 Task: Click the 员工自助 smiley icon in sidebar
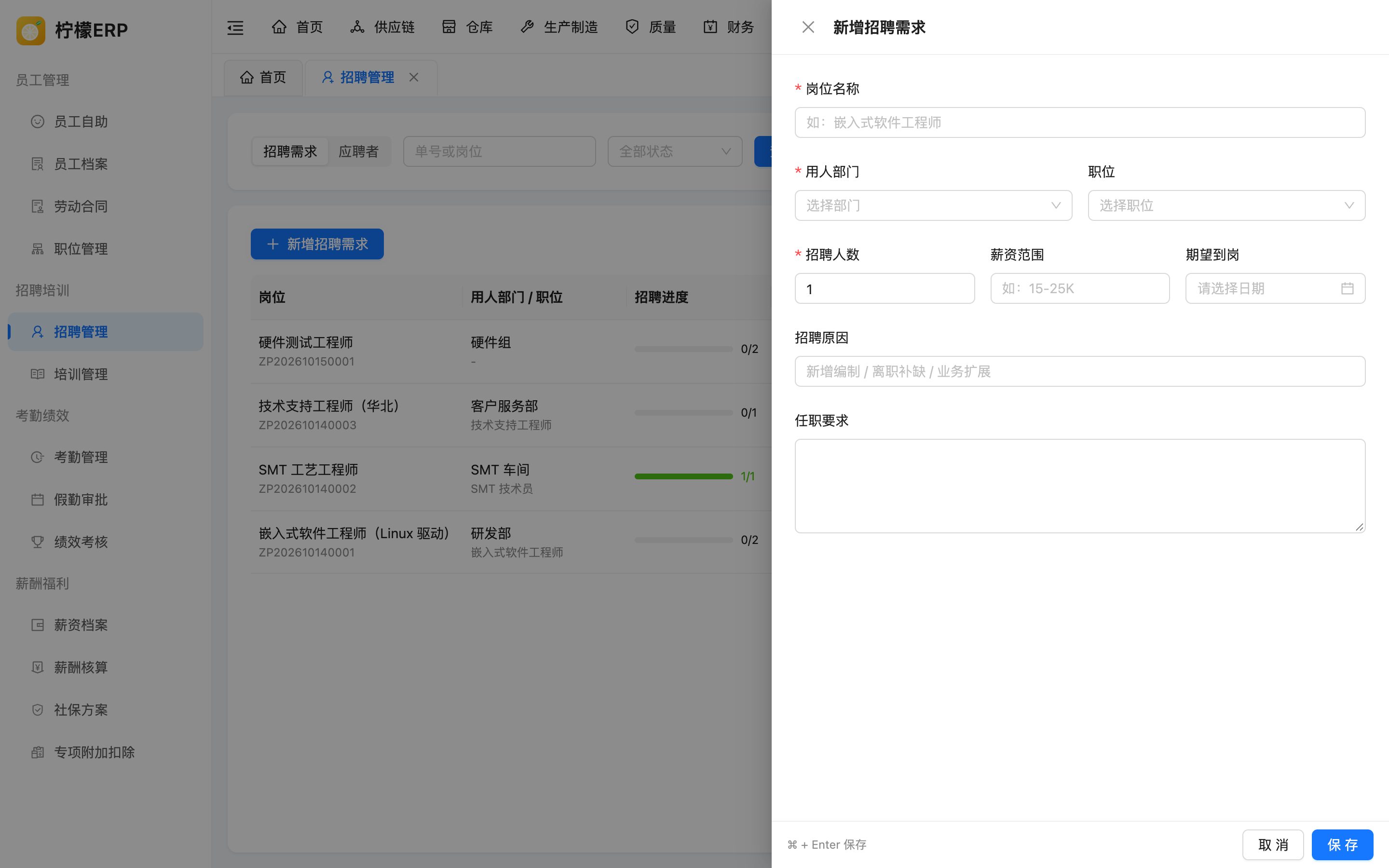37,122
